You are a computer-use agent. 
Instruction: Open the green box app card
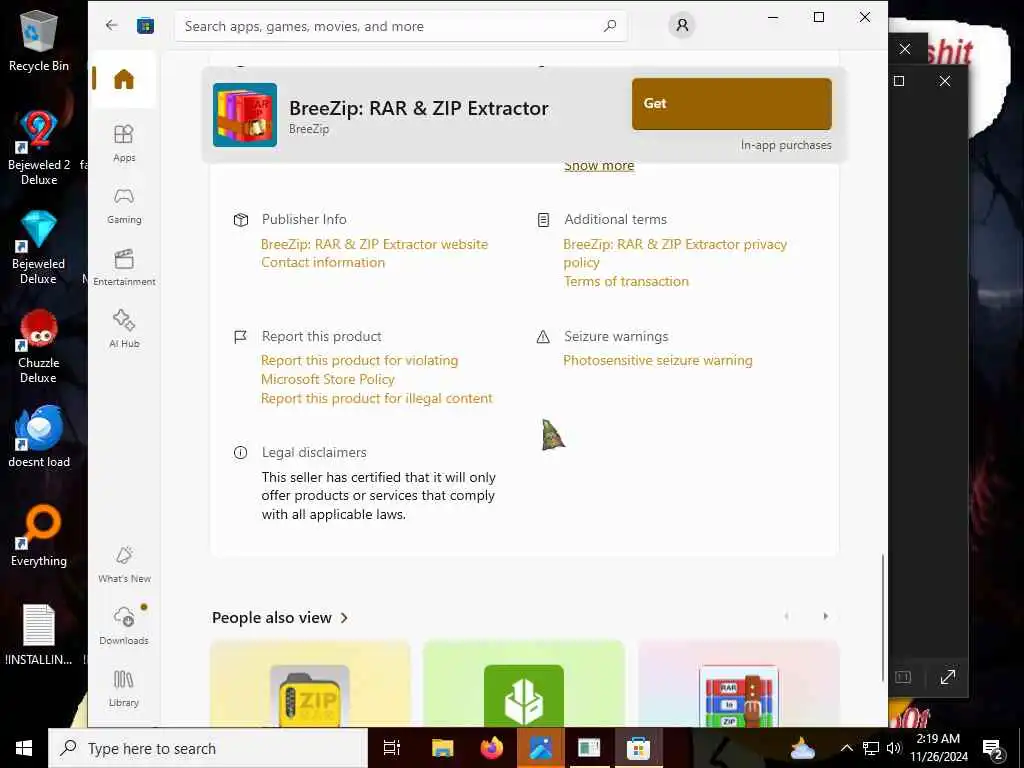point(524,684)
